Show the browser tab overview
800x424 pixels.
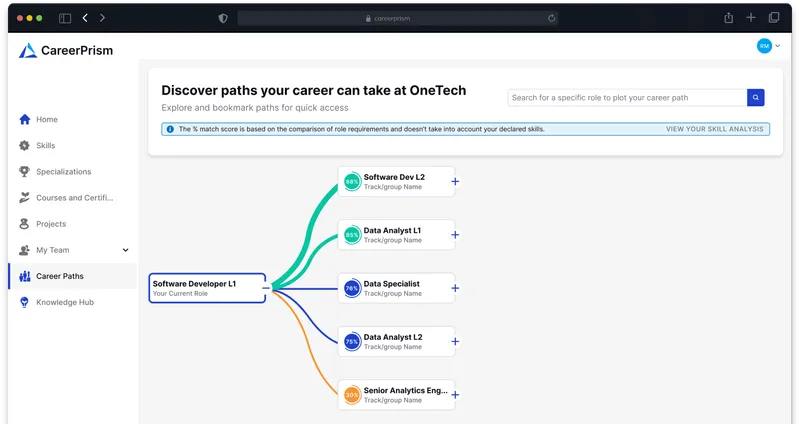tap(773, 18)
